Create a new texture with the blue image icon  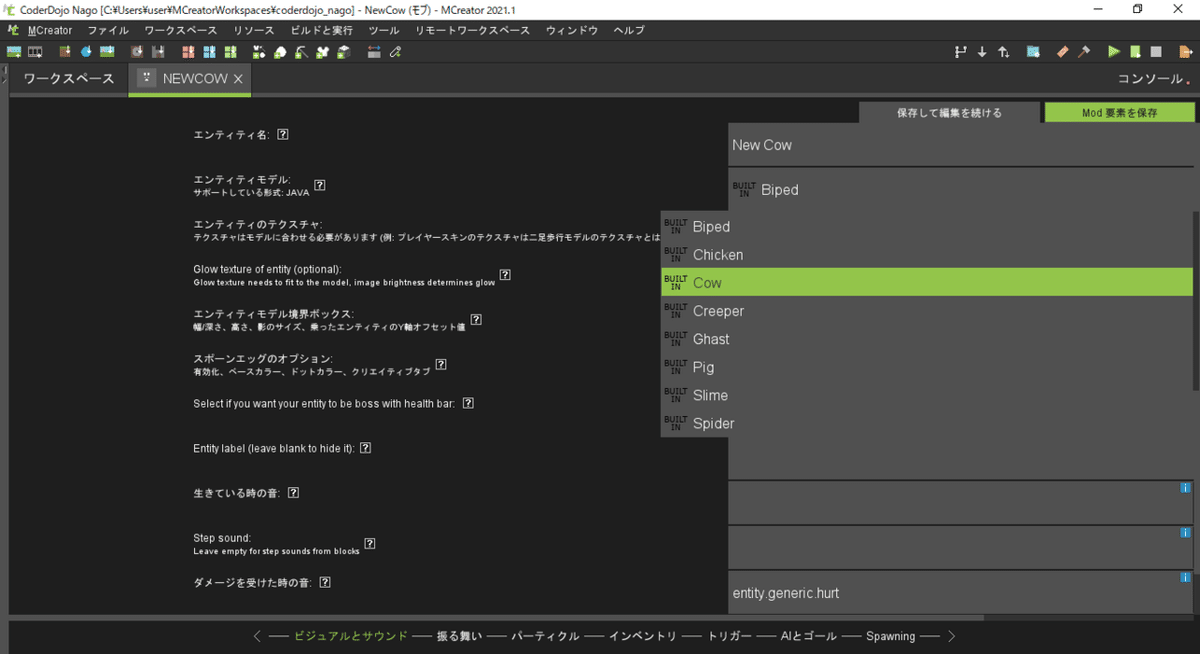(x=1032, y=51)
